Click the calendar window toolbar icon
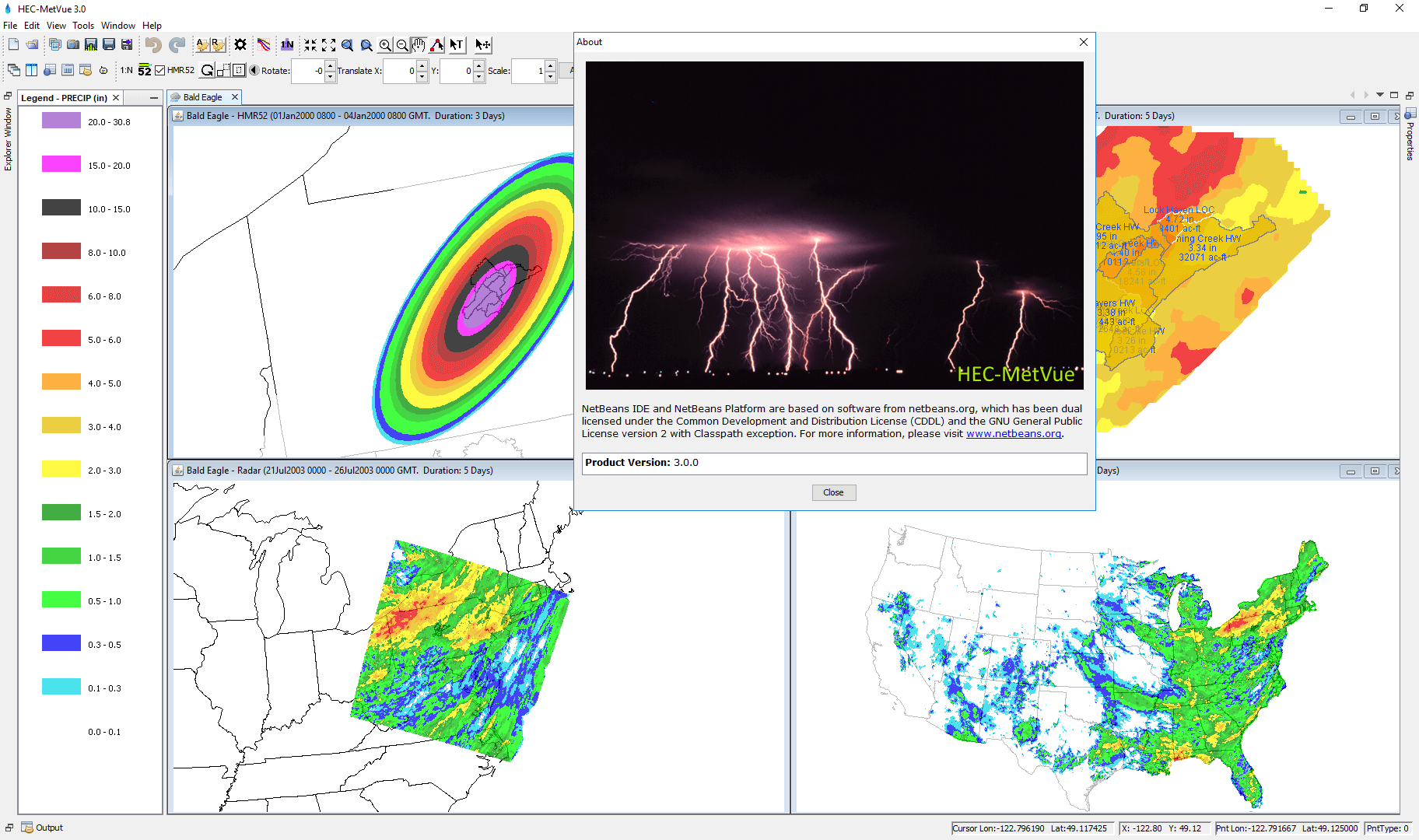The image size is (1419, 840). pyautogui.click(x=68, y=70)
